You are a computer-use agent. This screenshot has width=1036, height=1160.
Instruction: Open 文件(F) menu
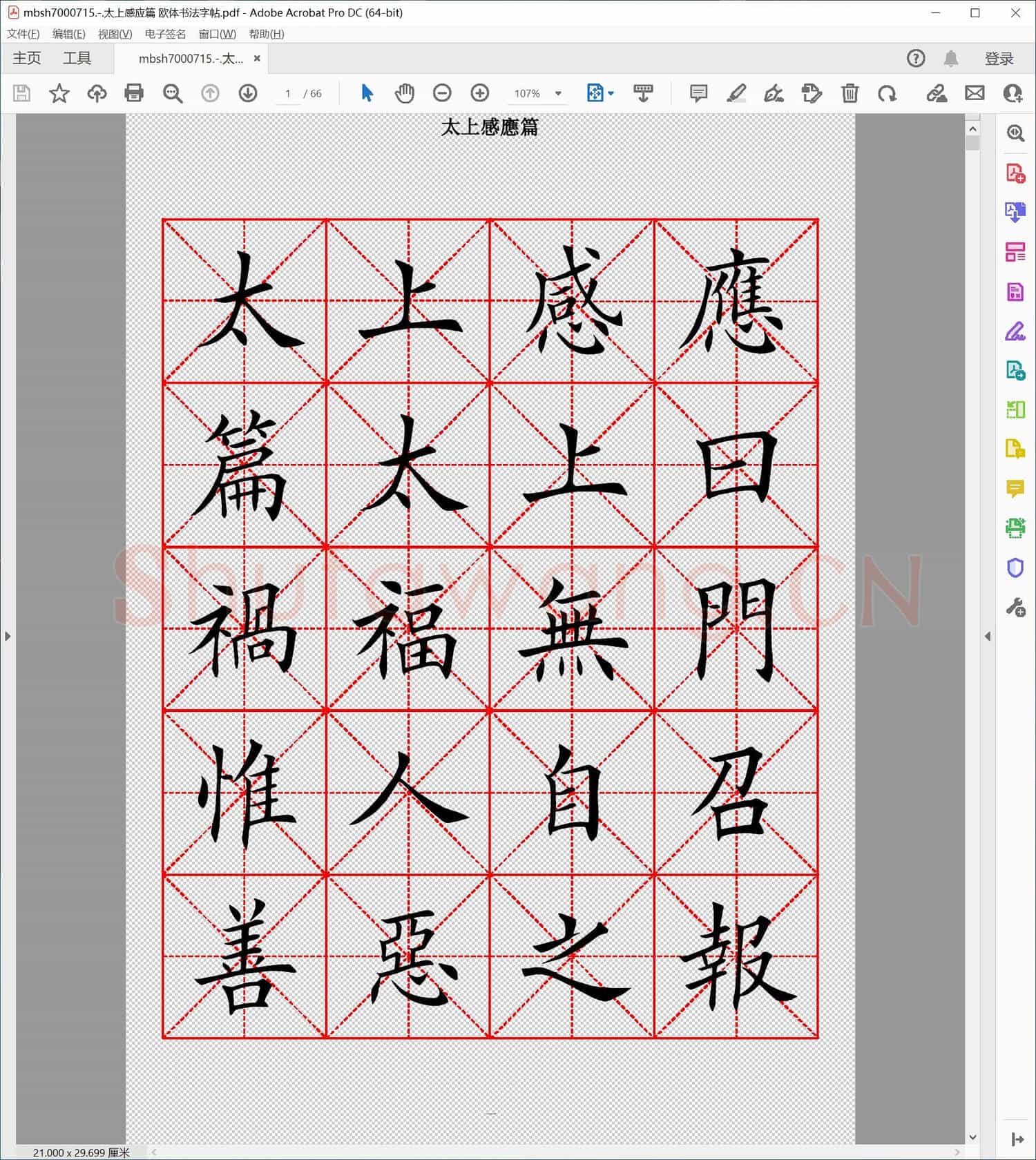pyautogui.click(x=23, y=34)
